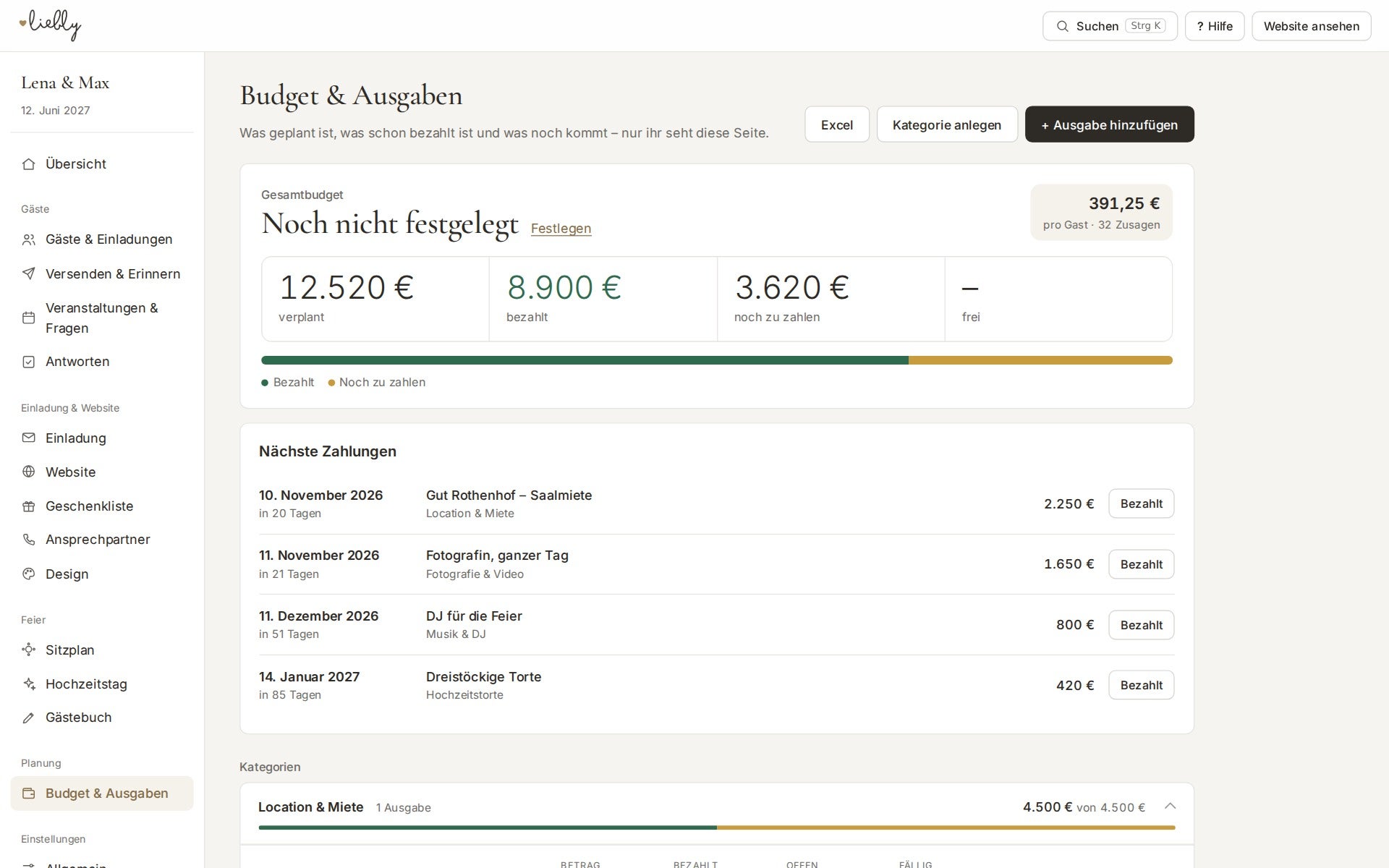Click the Location & Miete progress bar
The height and width of the screenshot is (868, 1389).
click(716, 827)
